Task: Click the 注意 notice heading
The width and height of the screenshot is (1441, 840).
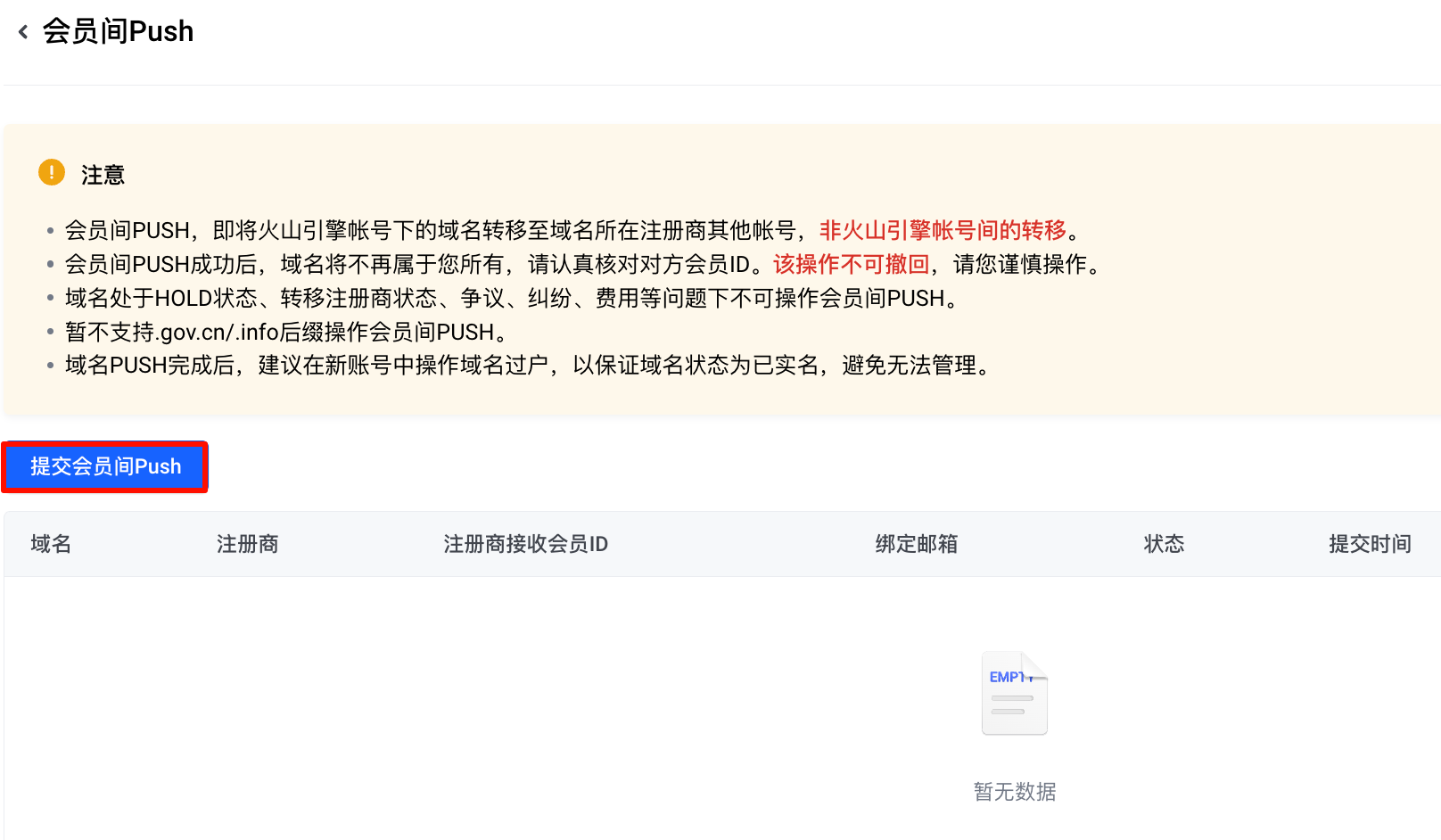Action: tap(103, 175)
